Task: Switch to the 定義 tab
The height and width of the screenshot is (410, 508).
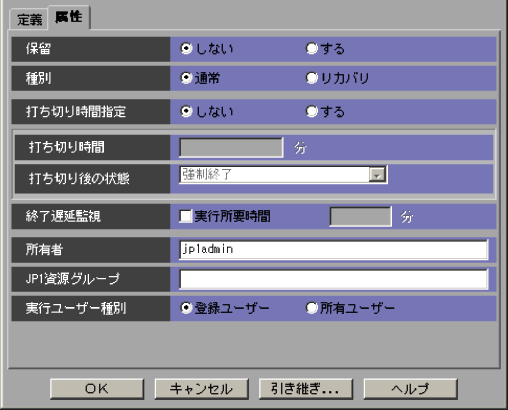Action: coord(29,20)
